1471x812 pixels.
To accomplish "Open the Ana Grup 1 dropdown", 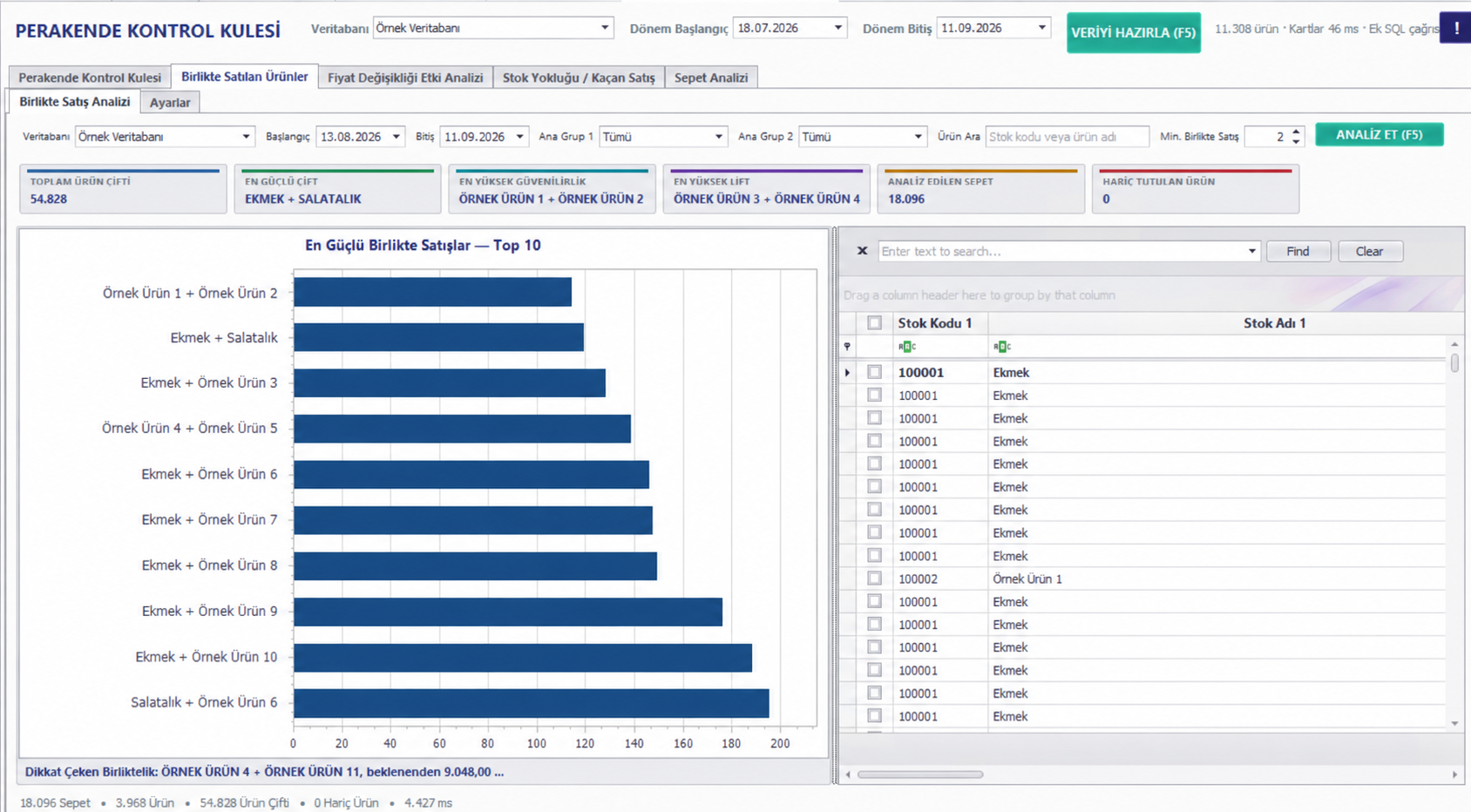I will [718, 137].
